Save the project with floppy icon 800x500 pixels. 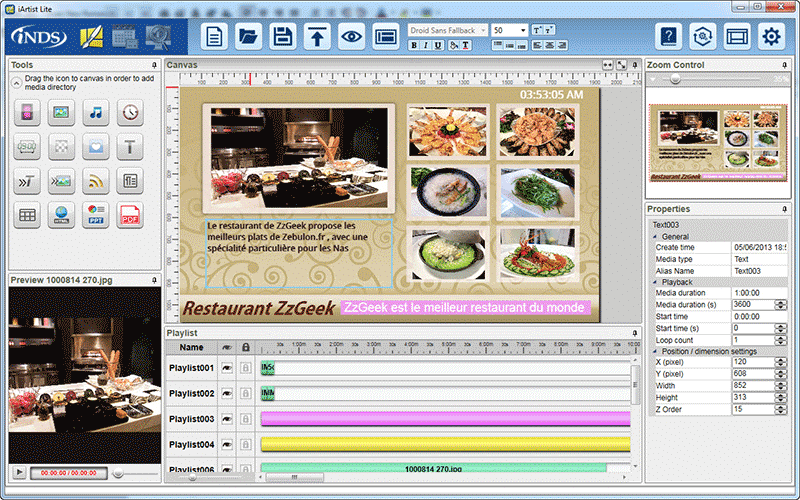coord(283,37)
